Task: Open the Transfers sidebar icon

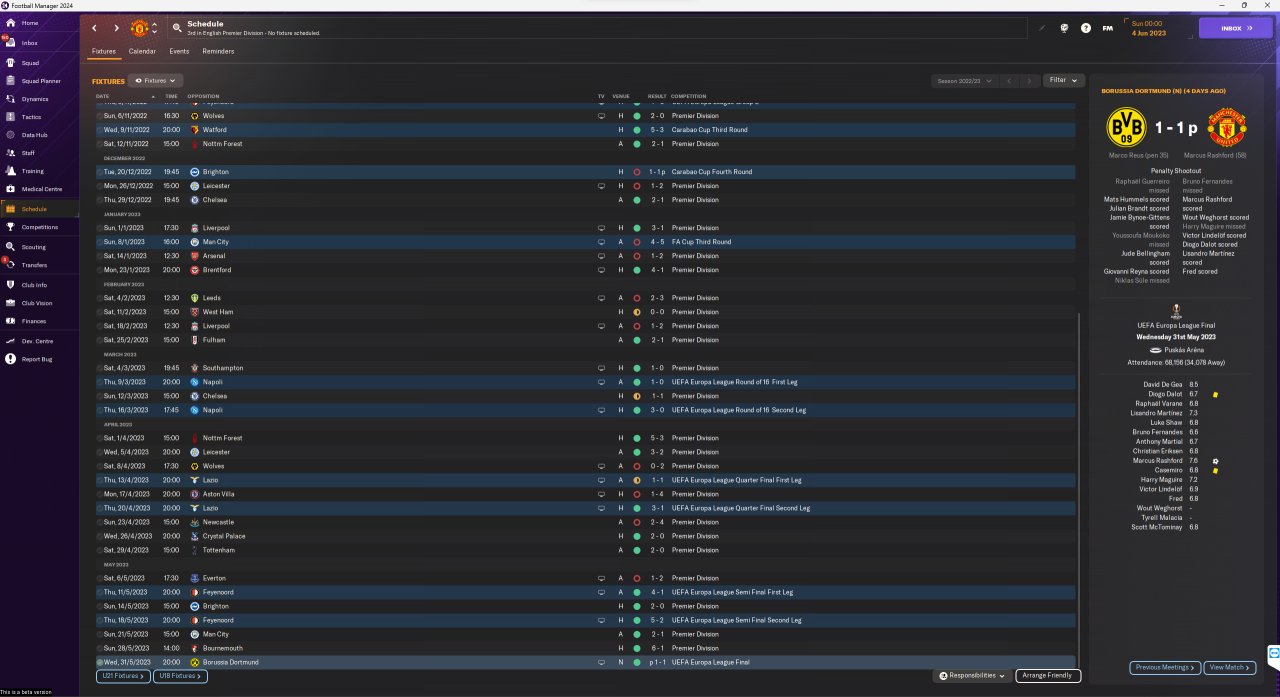Action: coord(10,265)
